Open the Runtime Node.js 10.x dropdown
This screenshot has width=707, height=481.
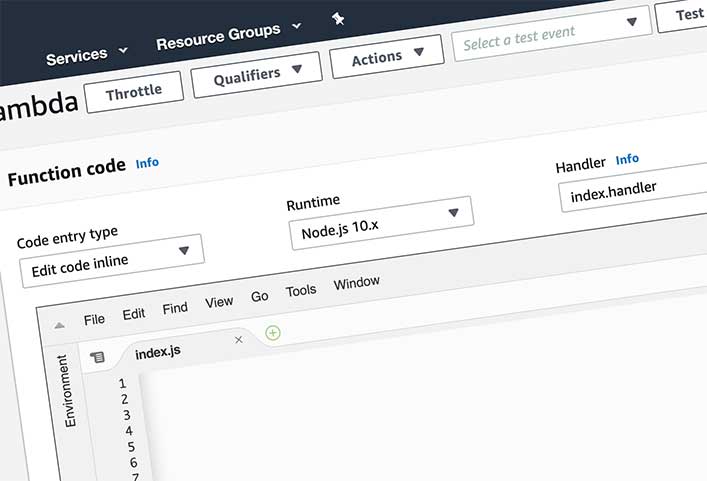click(x=381, y=223)
